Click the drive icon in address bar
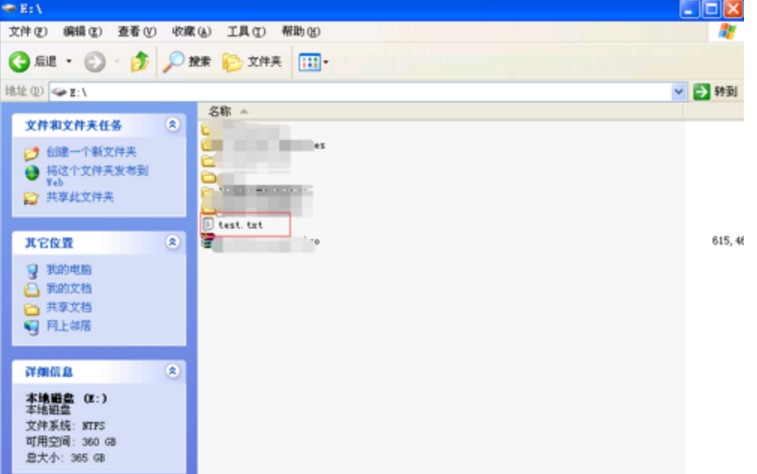The image size is (757, 474). tap(59, 92)
